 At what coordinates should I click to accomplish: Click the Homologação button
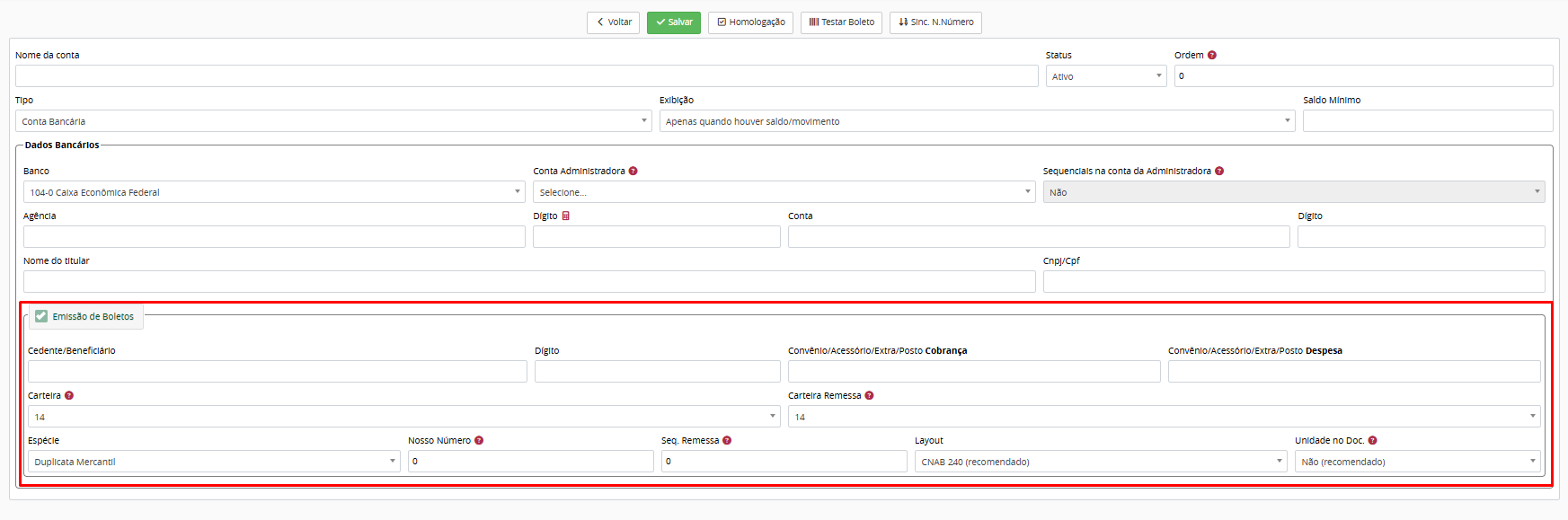point(750,22)
